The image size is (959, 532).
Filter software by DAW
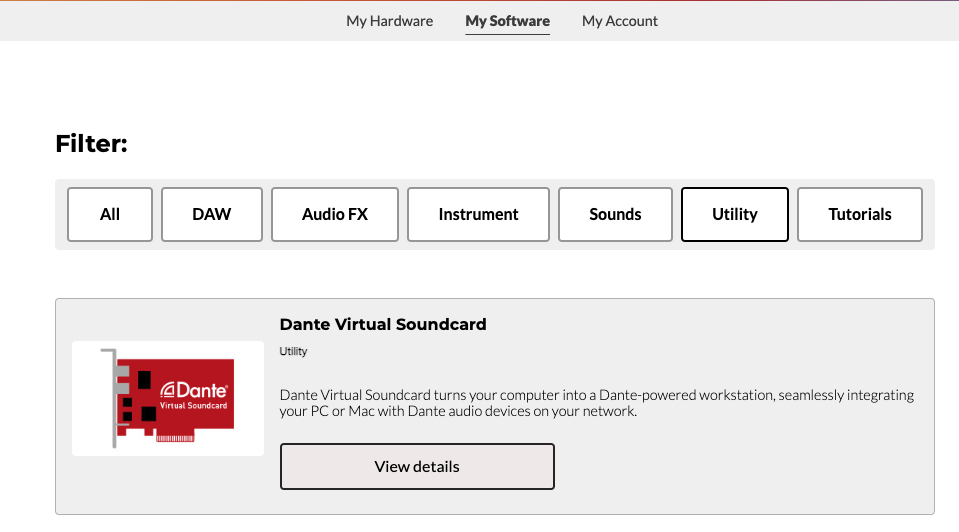tap(212, 215)
